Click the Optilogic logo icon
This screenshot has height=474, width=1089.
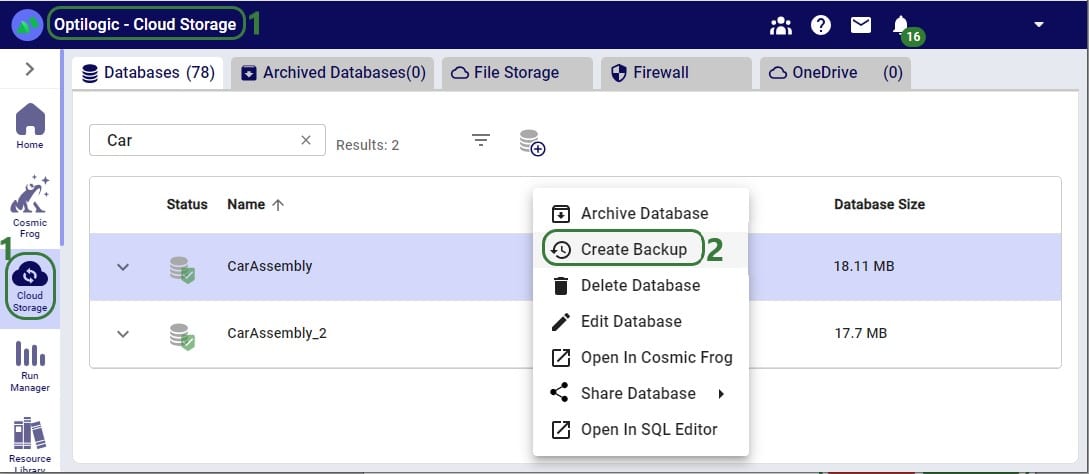27,25
